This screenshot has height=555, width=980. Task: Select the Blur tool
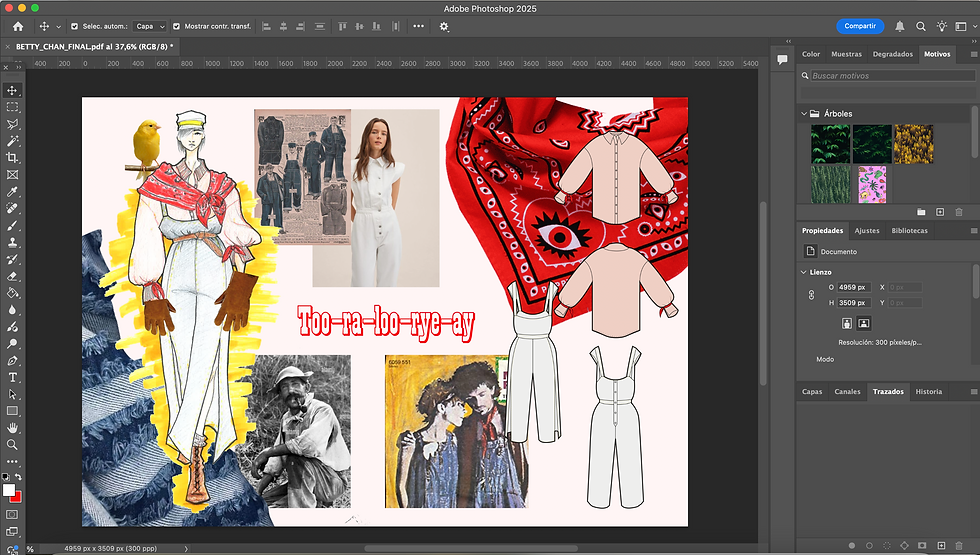click(x=12, y=309)
